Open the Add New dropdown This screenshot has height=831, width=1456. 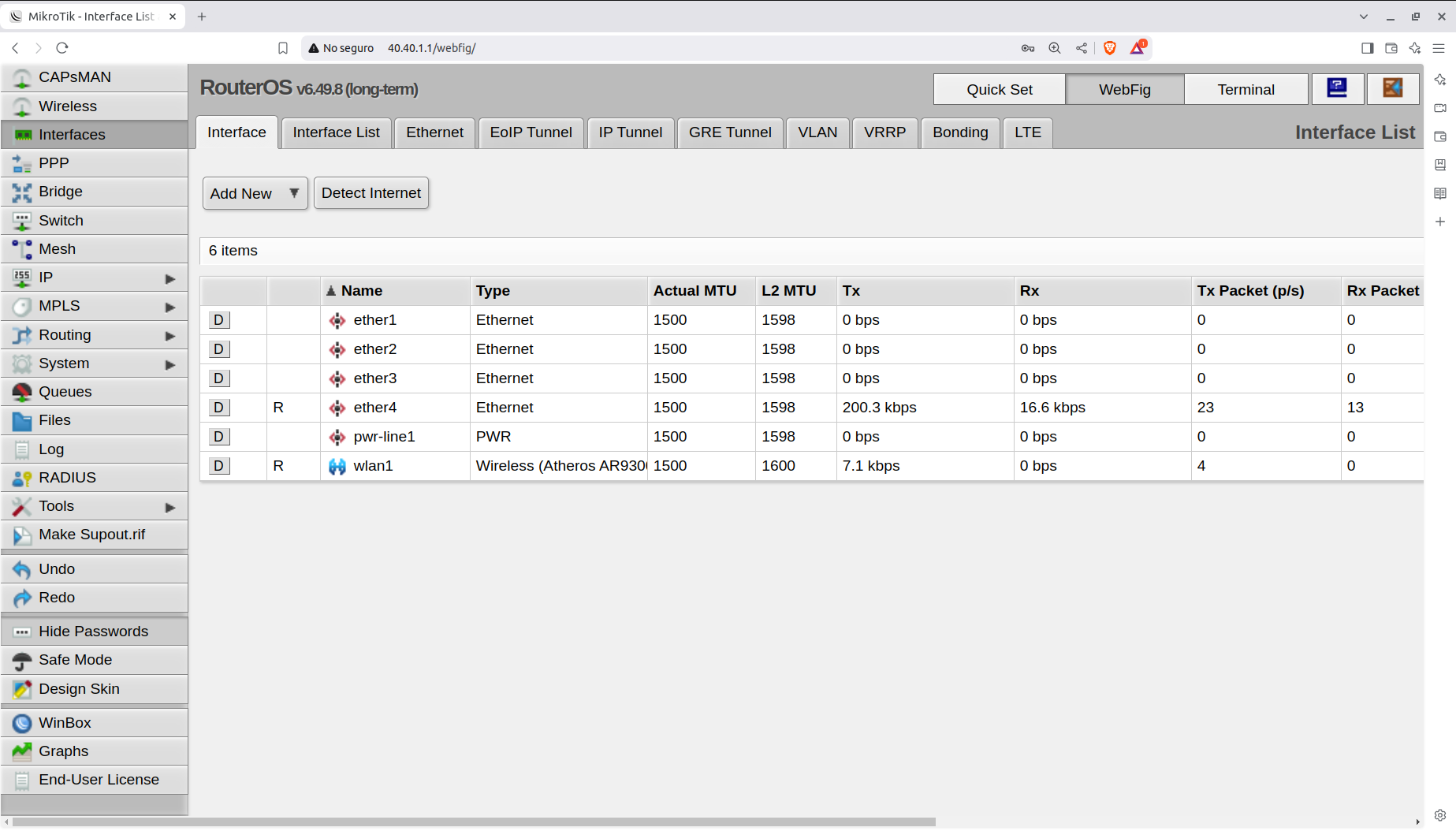(x=255, y=193)
